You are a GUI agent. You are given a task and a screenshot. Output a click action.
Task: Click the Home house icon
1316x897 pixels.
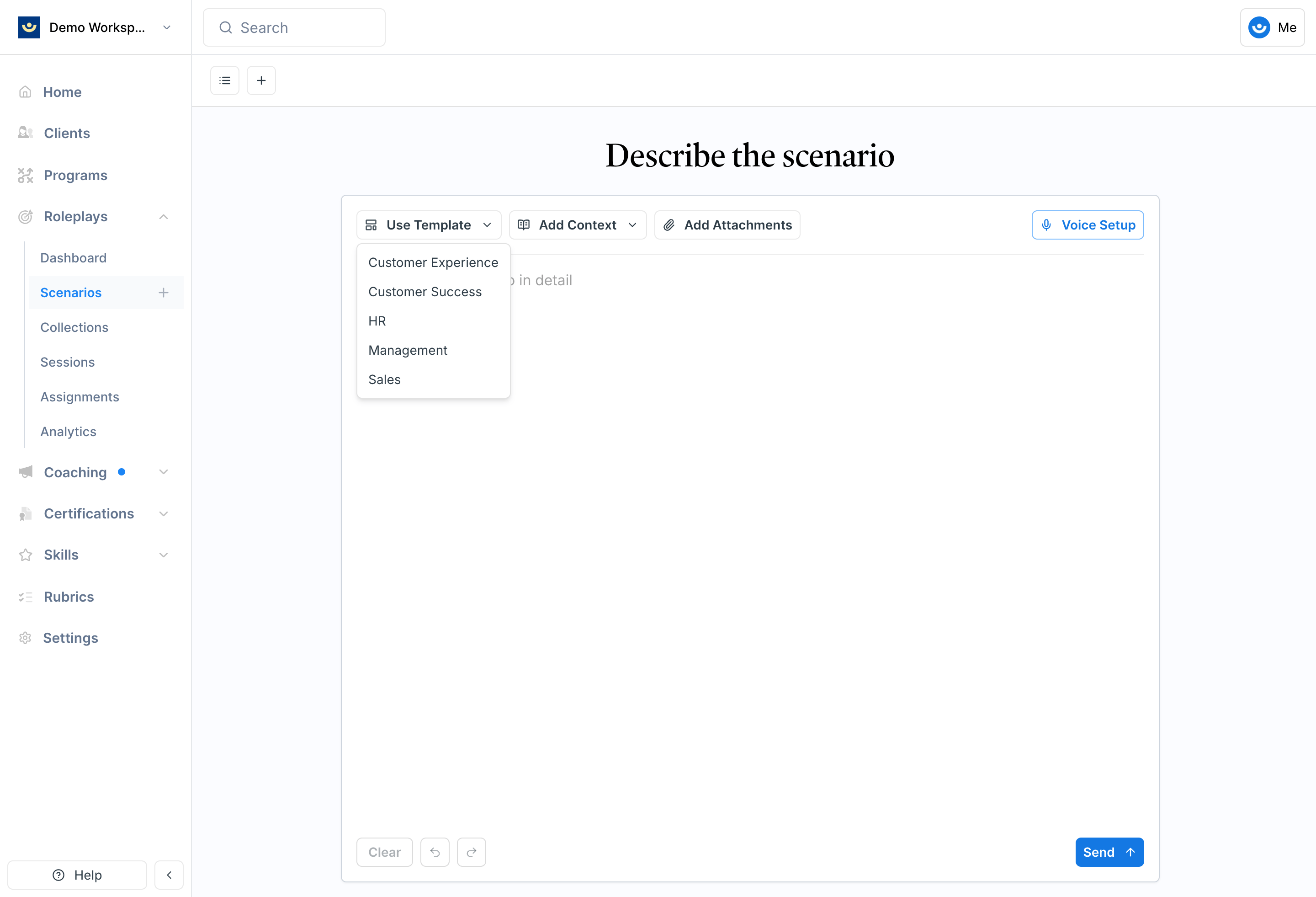(x=25, y=92)
